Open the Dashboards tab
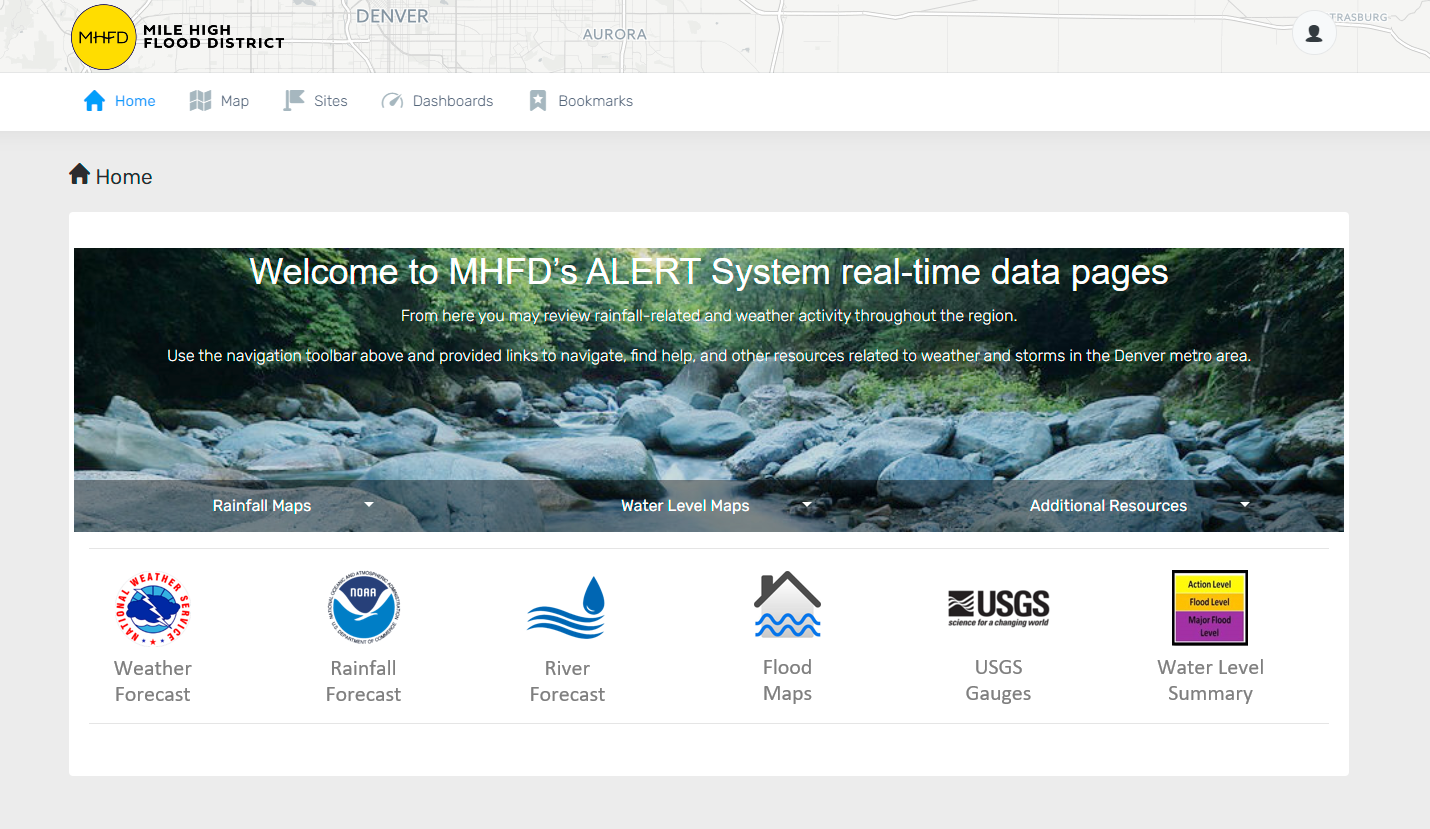1430x829 pixels. [x=438, y=101]
